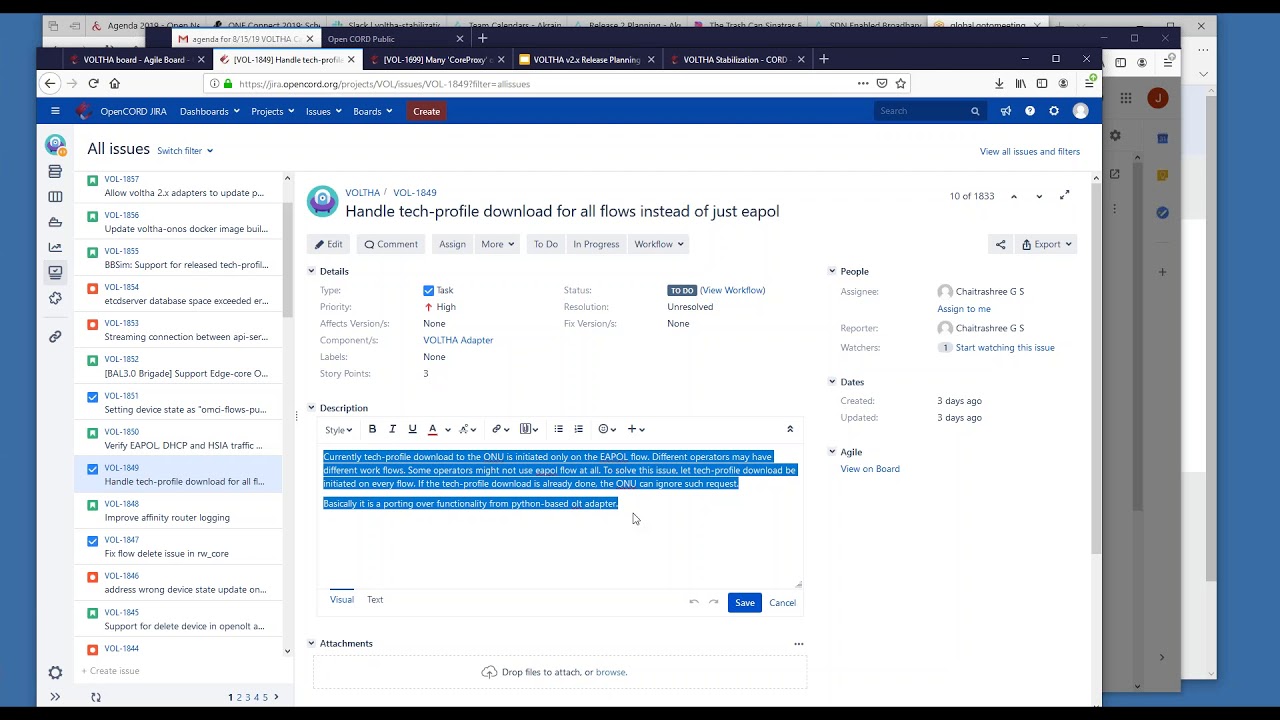
Task: Go to page 3 of issue list
Action: point(248,697)
